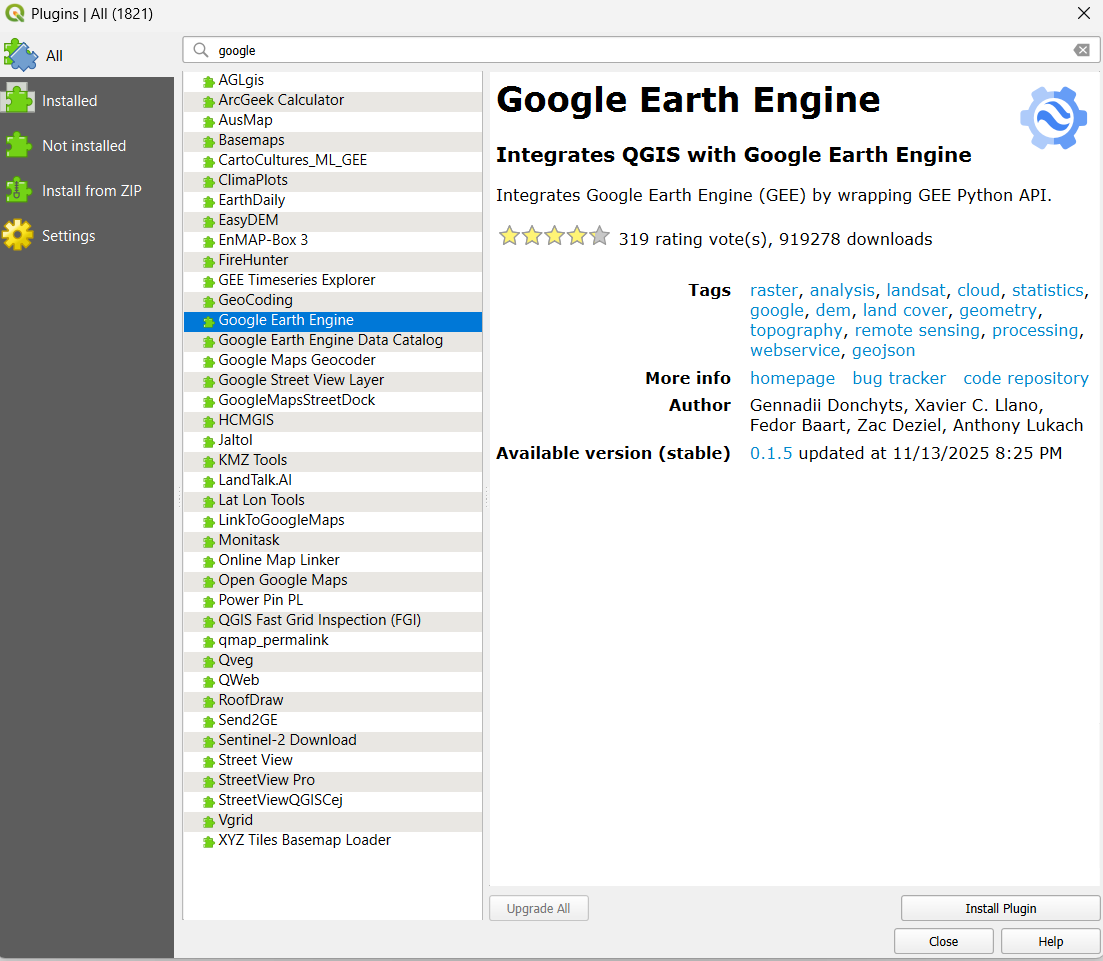Click into the plugin search field
This screenshot has height=961, width=1103.
tap(640, 50)
